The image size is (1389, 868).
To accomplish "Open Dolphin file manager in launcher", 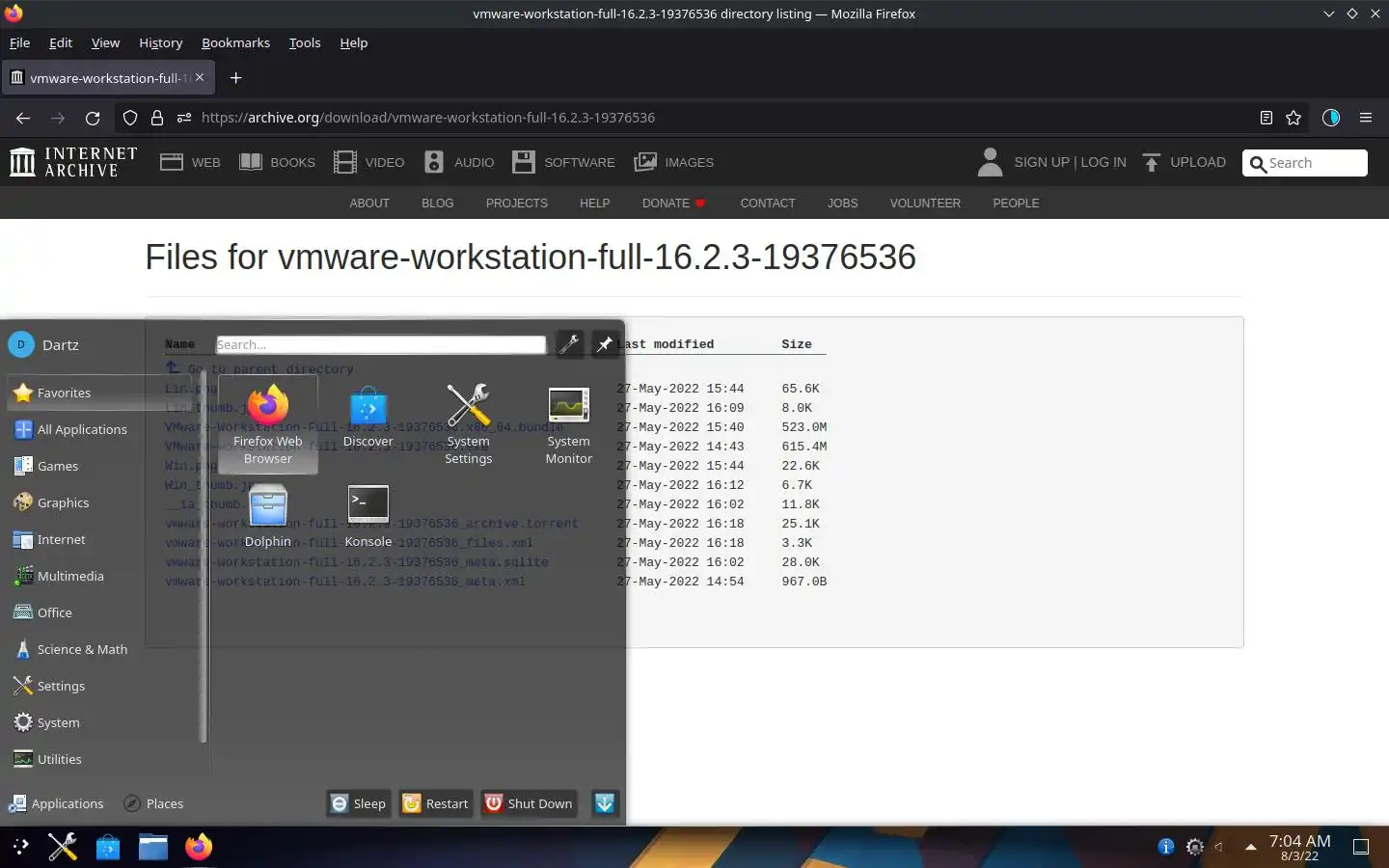I will click(268, 518).
